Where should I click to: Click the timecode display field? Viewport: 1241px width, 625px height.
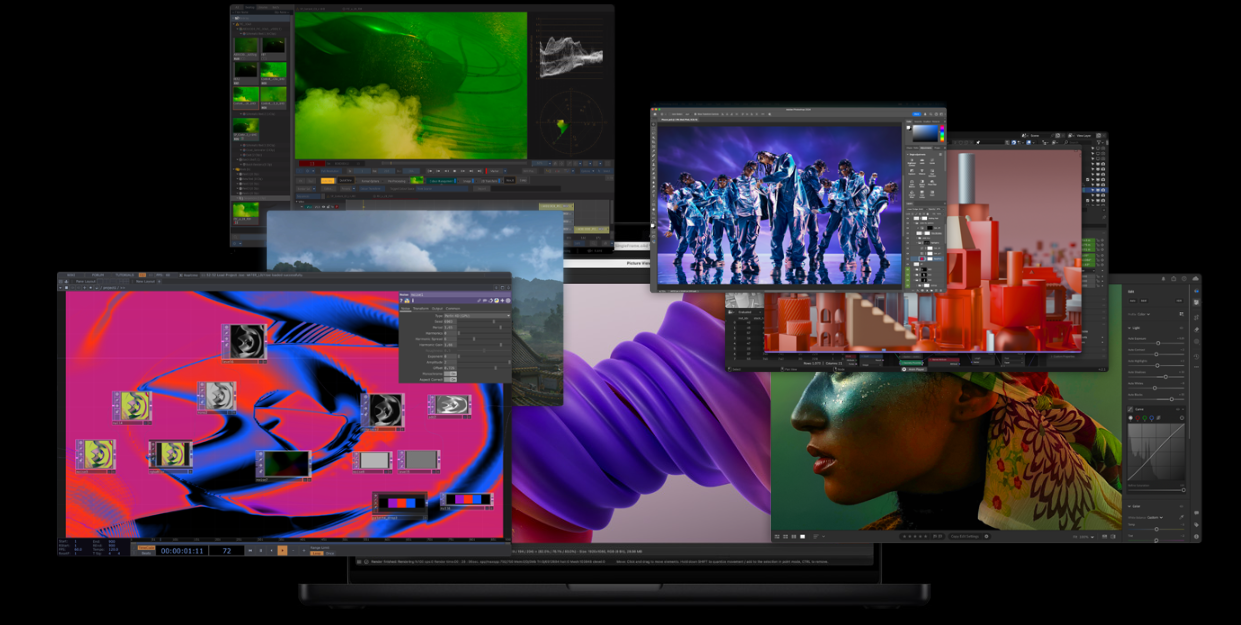pos(182,550)
